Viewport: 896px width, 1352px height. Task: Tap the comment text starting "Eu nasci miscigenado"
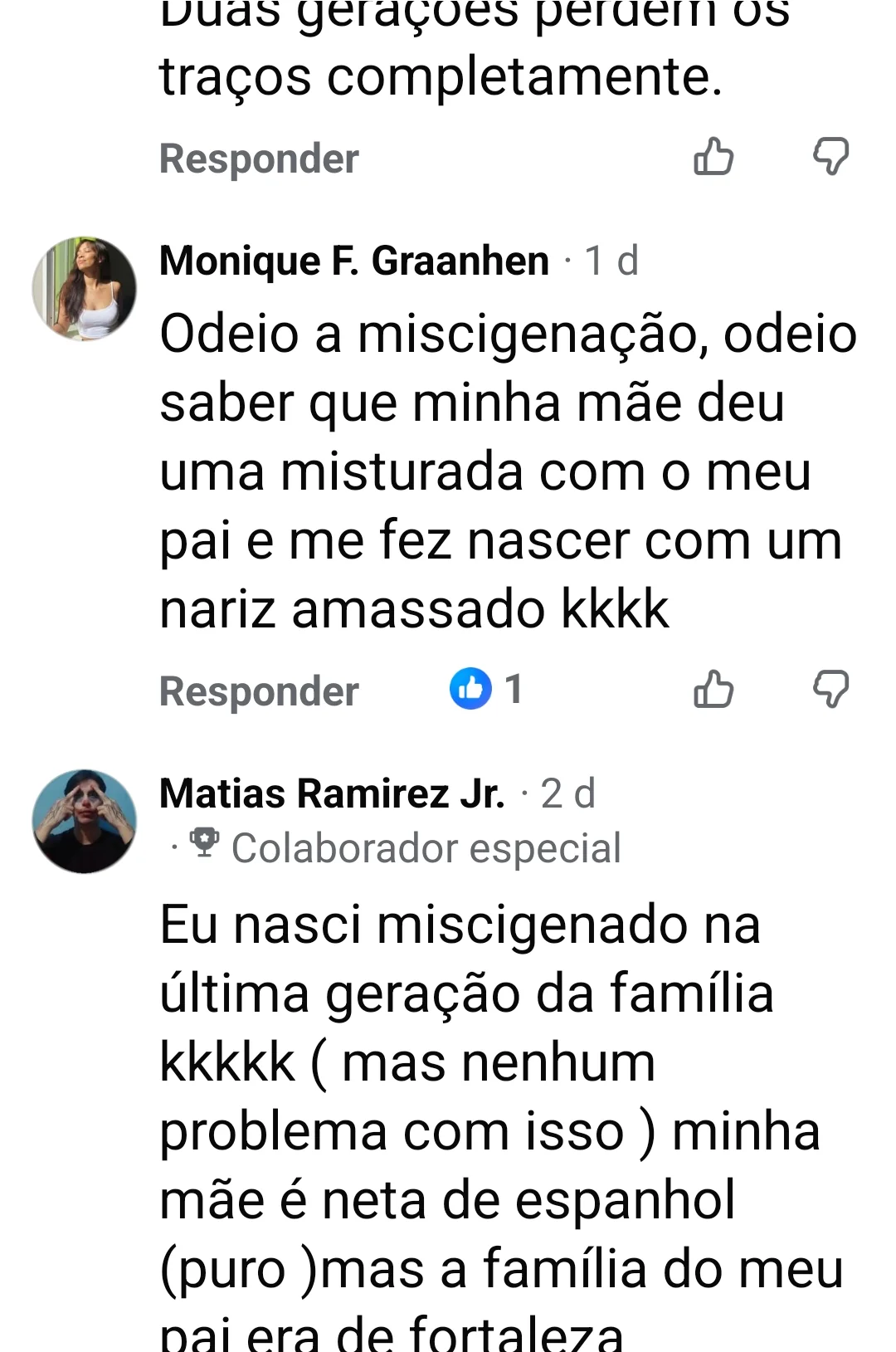click(460, 925)
